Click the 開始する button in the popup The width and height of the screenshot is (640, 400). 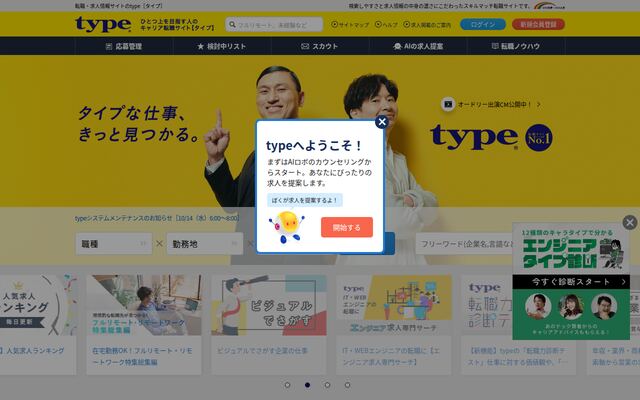347,227
